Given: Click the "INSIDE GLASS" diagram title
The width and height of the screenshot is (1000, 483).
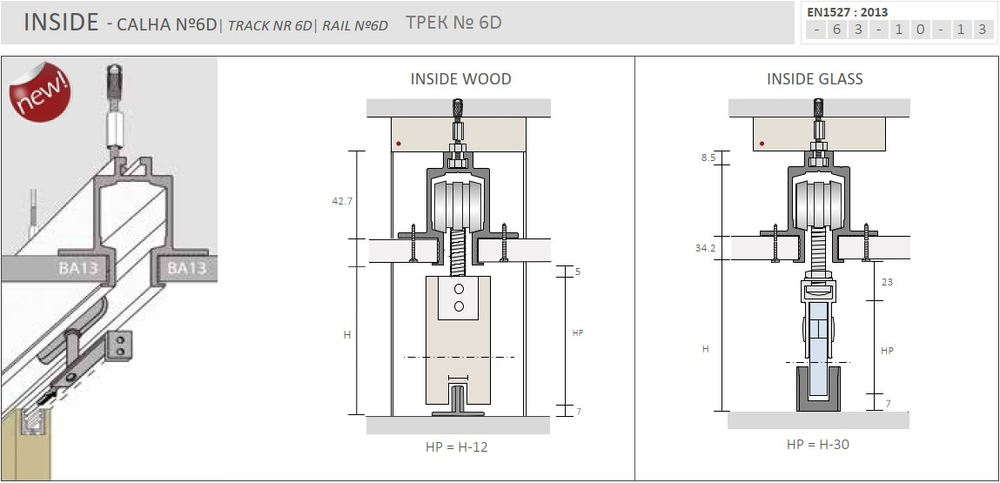Looking at the screenshot, I should tap(814, 79).
